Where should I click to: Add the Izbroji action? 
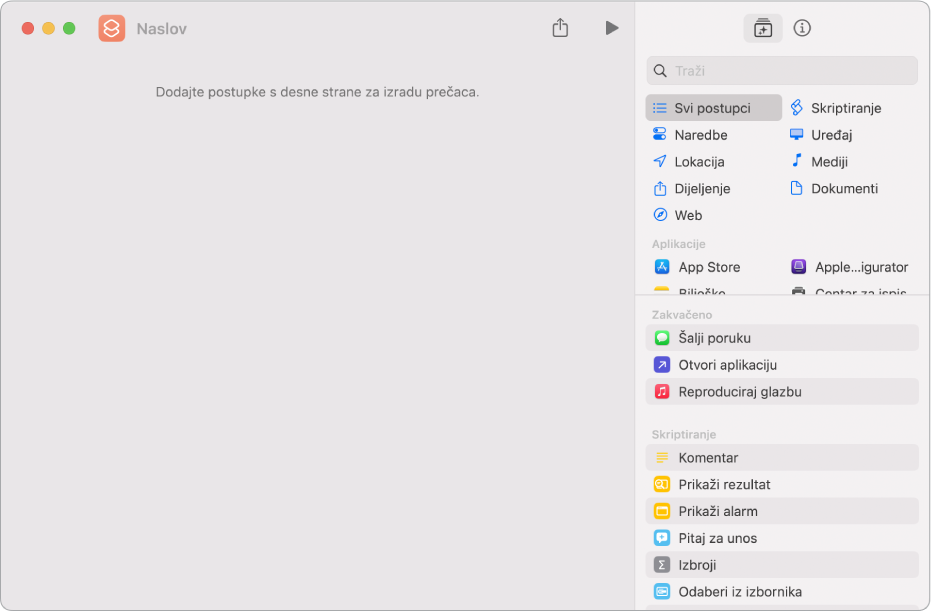782,565
